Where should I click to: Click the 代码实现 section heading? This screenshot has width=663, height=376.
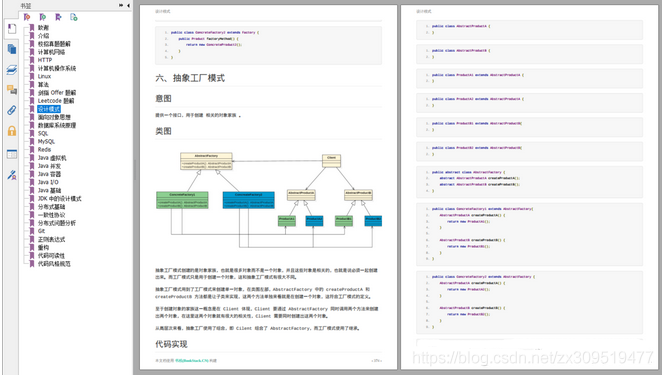click(x=171, y=344)
